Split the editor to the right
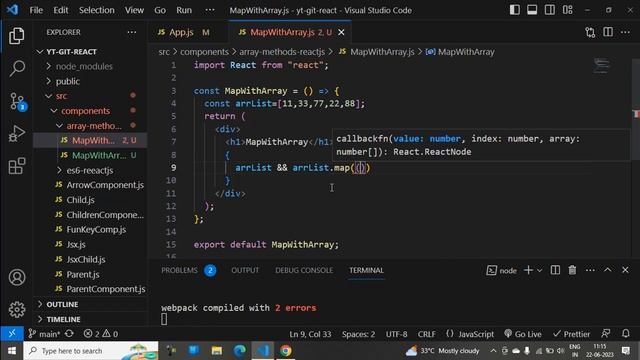Screen dimensions: 640x360 tap(608, 32)
